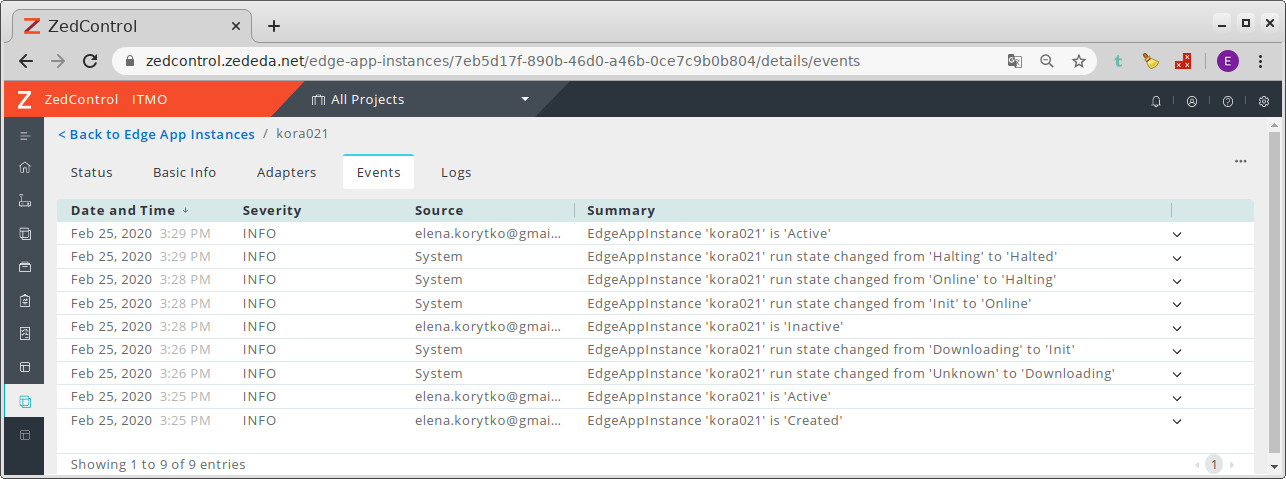Click the ZedControl Z logo

tap(25, 100)
